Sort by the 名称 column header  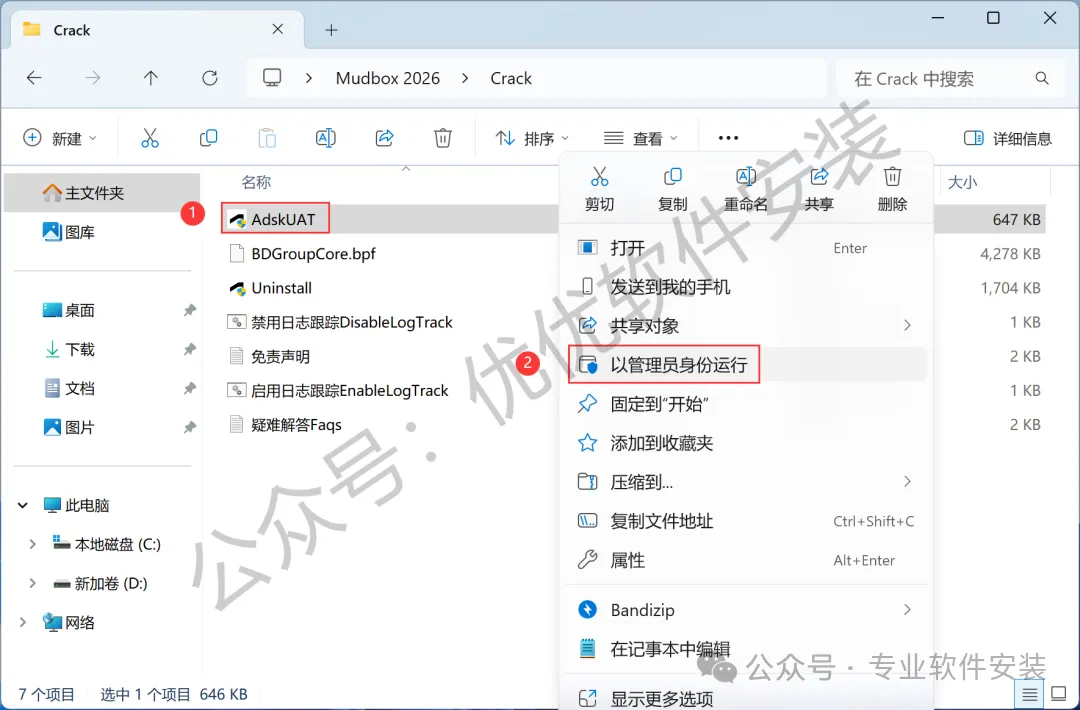[x=256, y=182]
